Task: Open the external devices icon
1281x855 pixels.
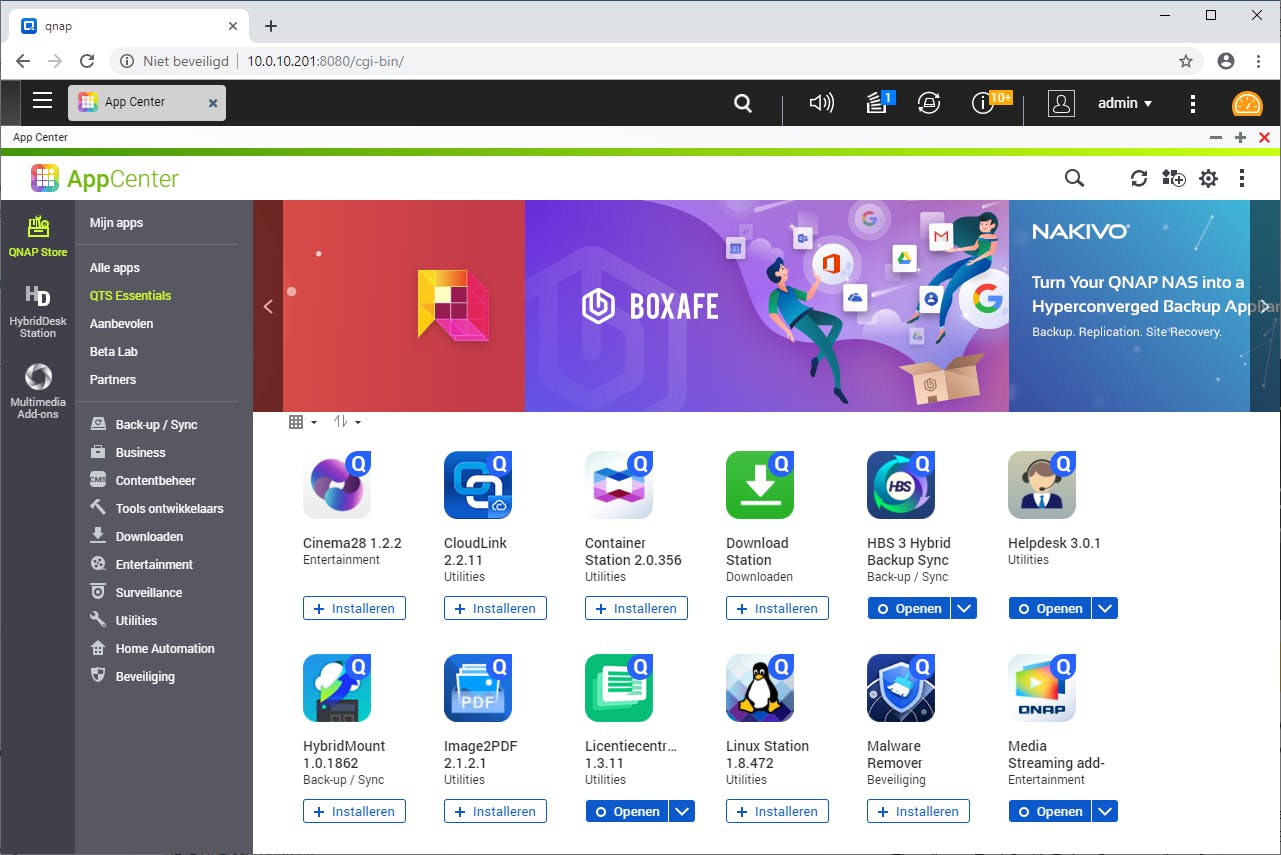Action: (x=929, y=103)
